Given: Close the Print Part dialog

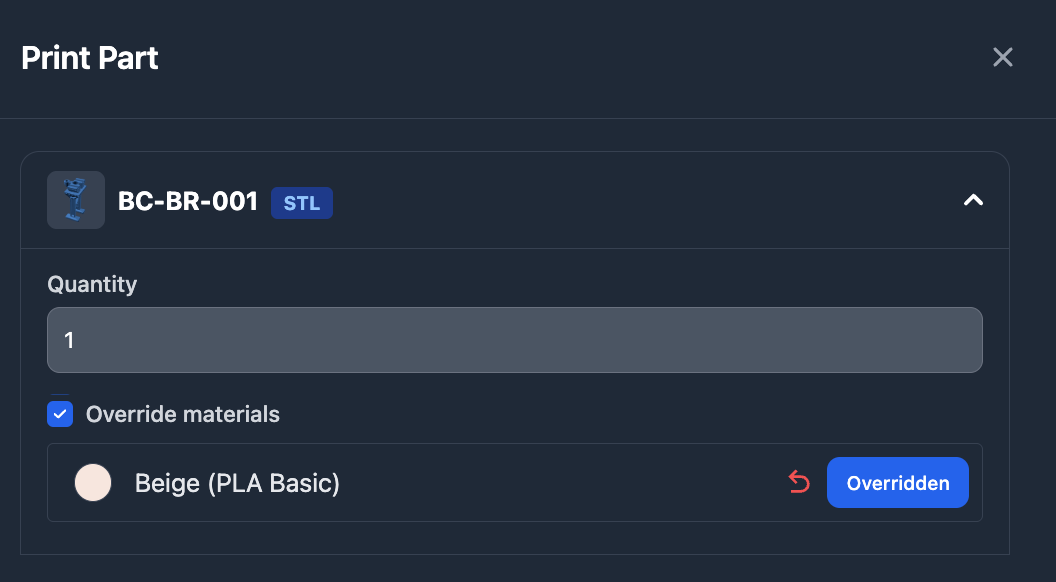Looking at the screenshot, I should point(1002,57).
